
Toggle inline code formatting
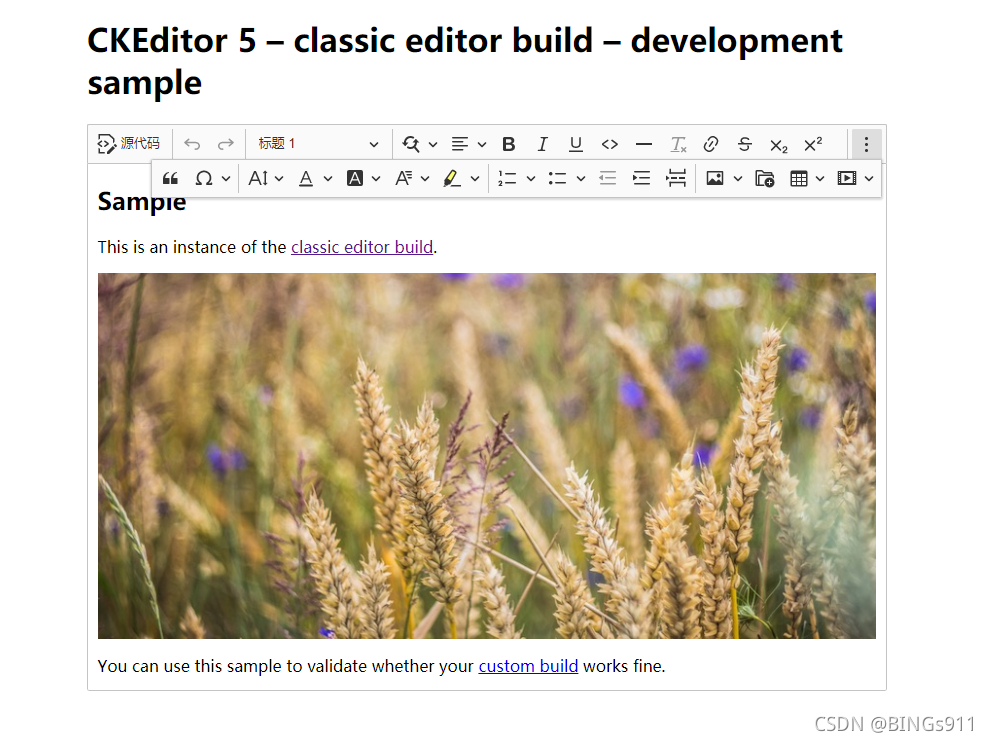[x=609, y=144]
